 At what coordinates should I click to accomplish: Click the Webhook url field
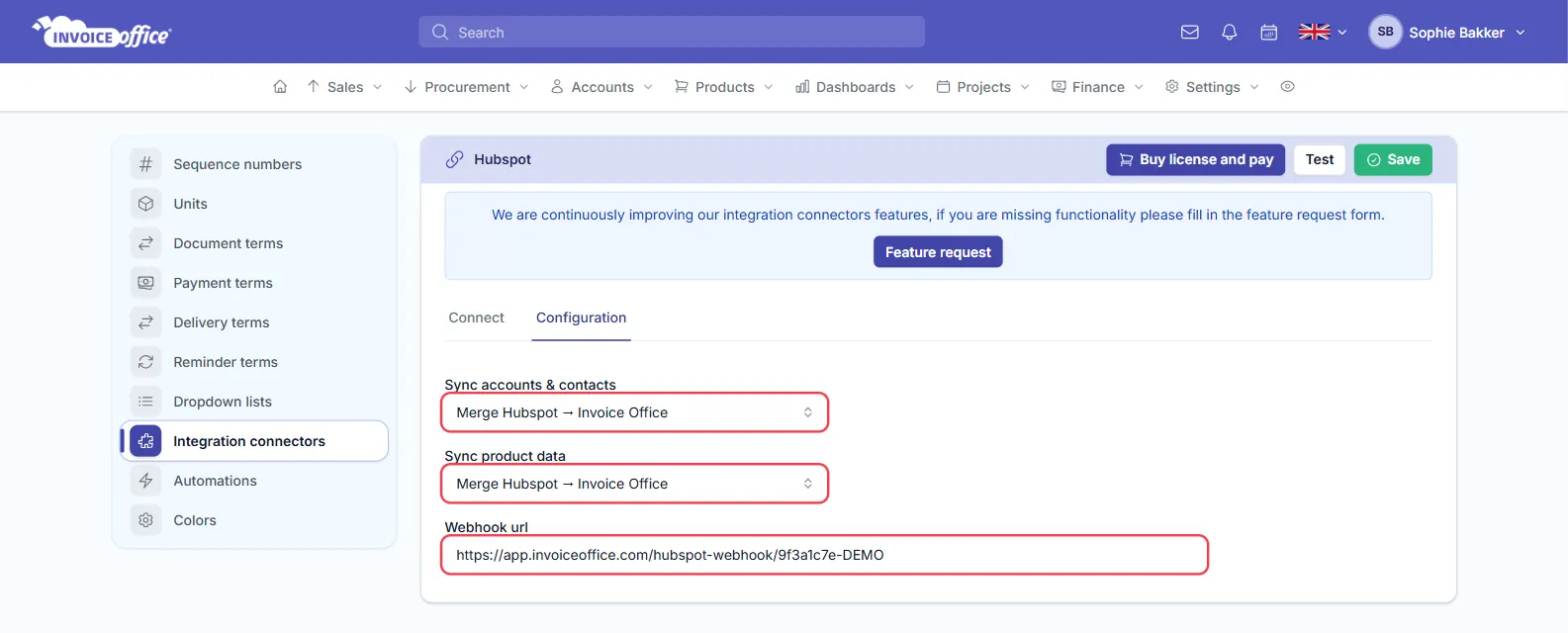tap(824, 555)
